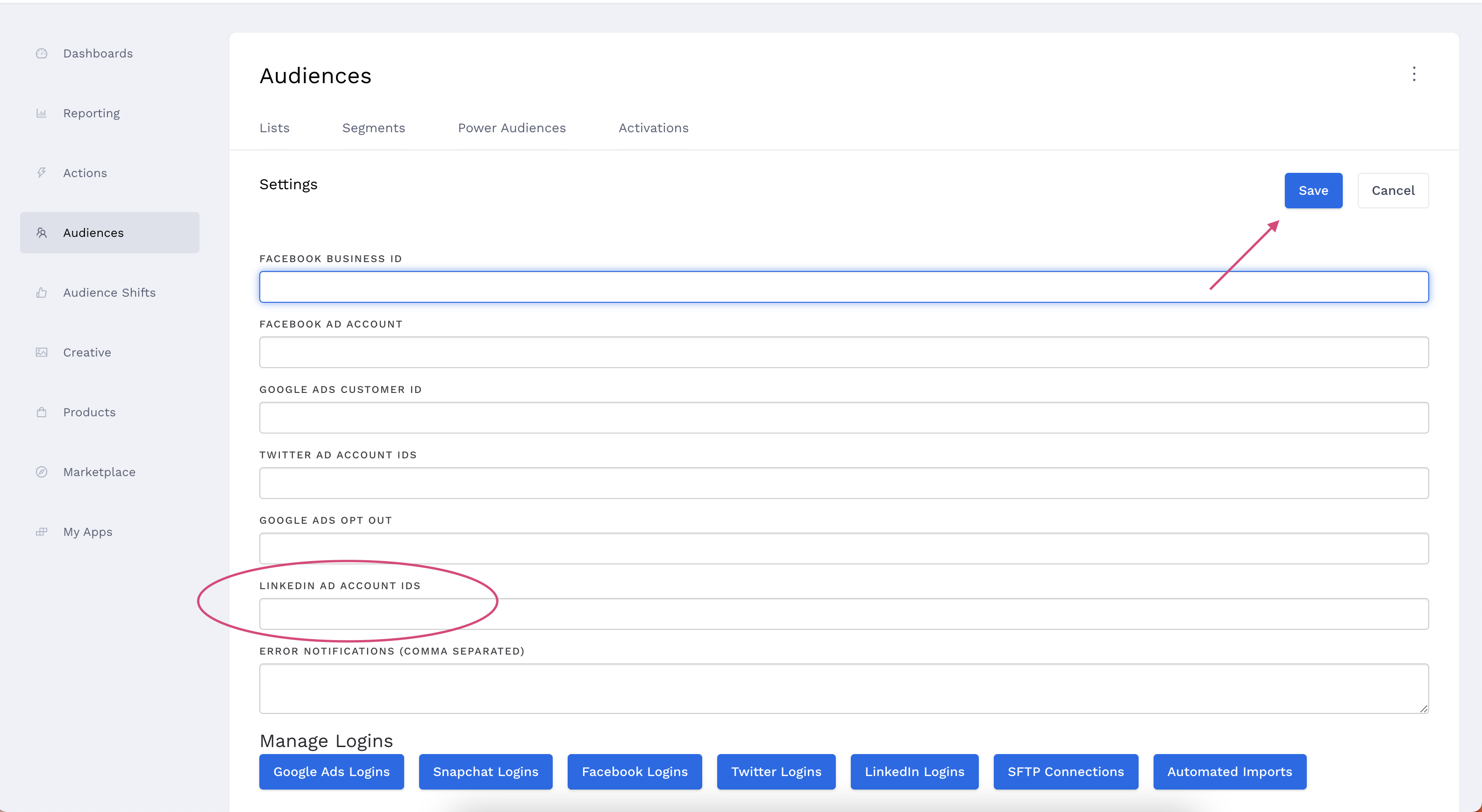1482x812 pixels.
Task: Open LinkedIn Logins management
Action: click(914, 772)
